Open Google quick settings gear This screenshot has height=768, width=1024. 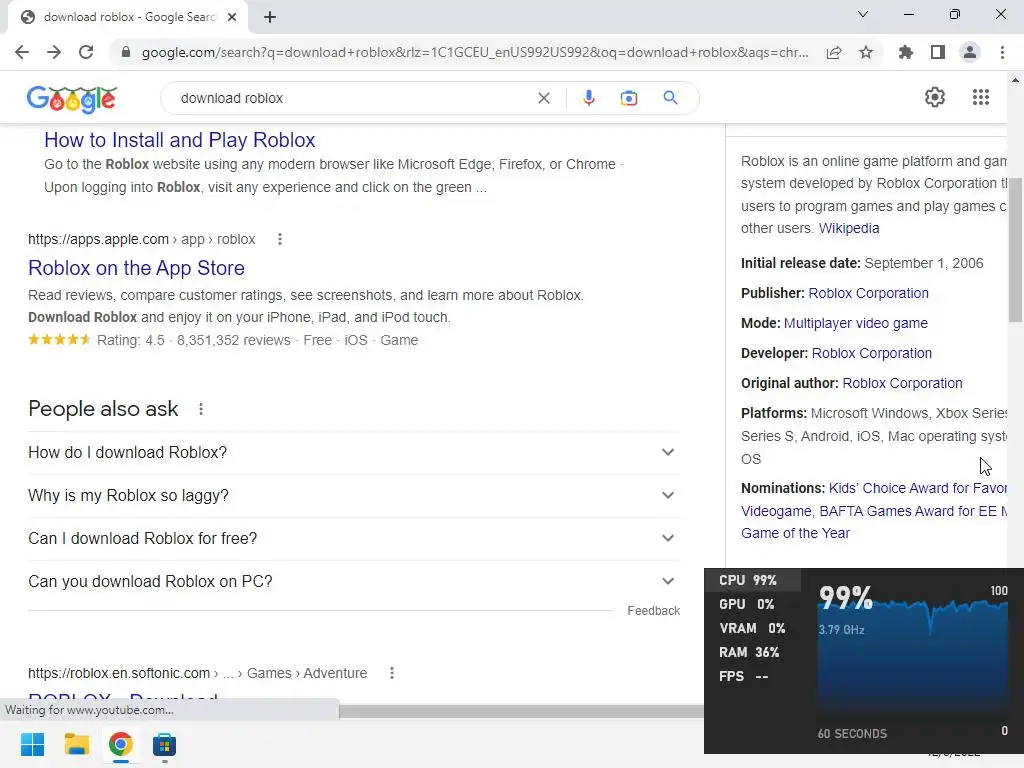935,97
